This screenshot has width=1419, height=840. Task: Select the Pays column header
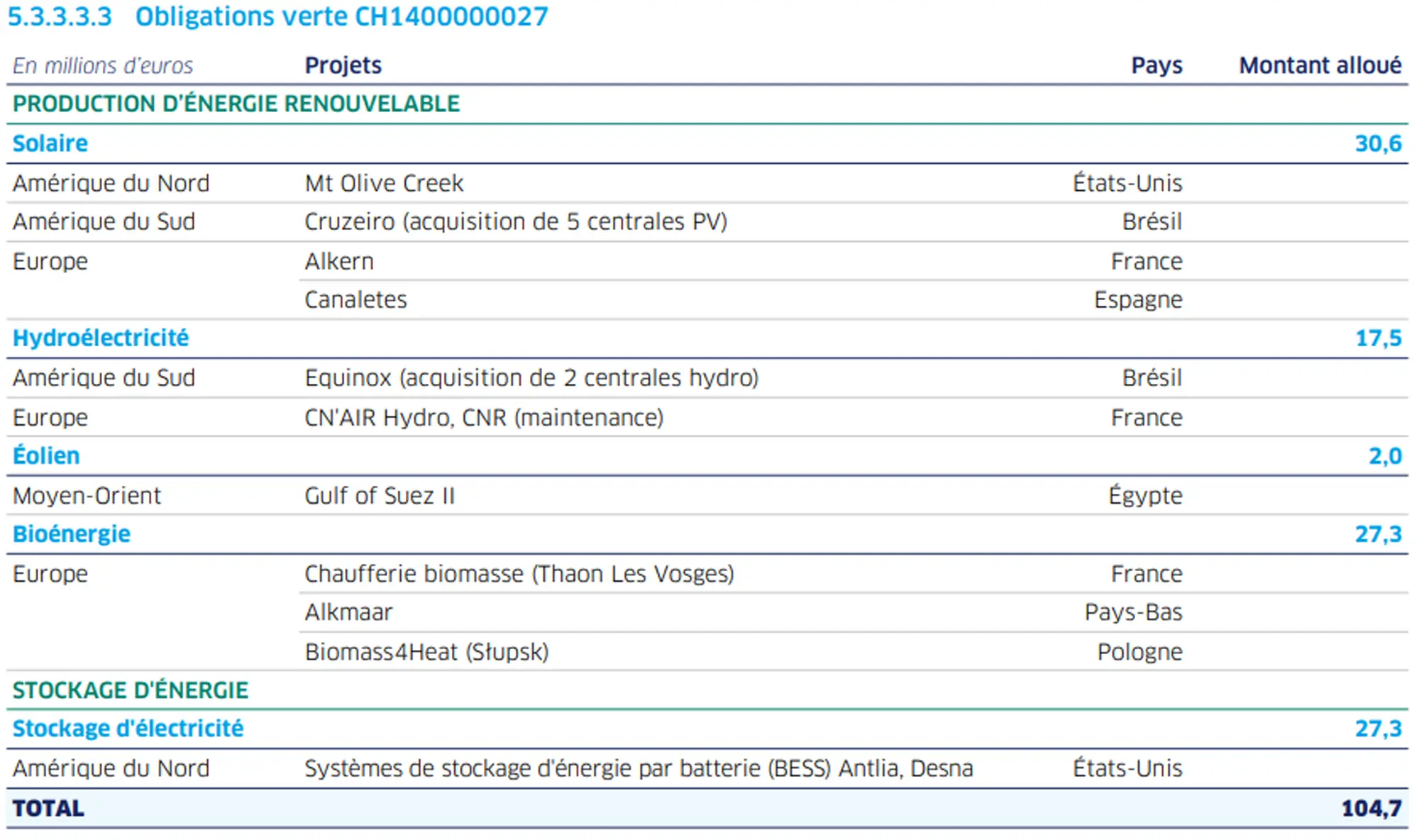[x=1156, y=65]
